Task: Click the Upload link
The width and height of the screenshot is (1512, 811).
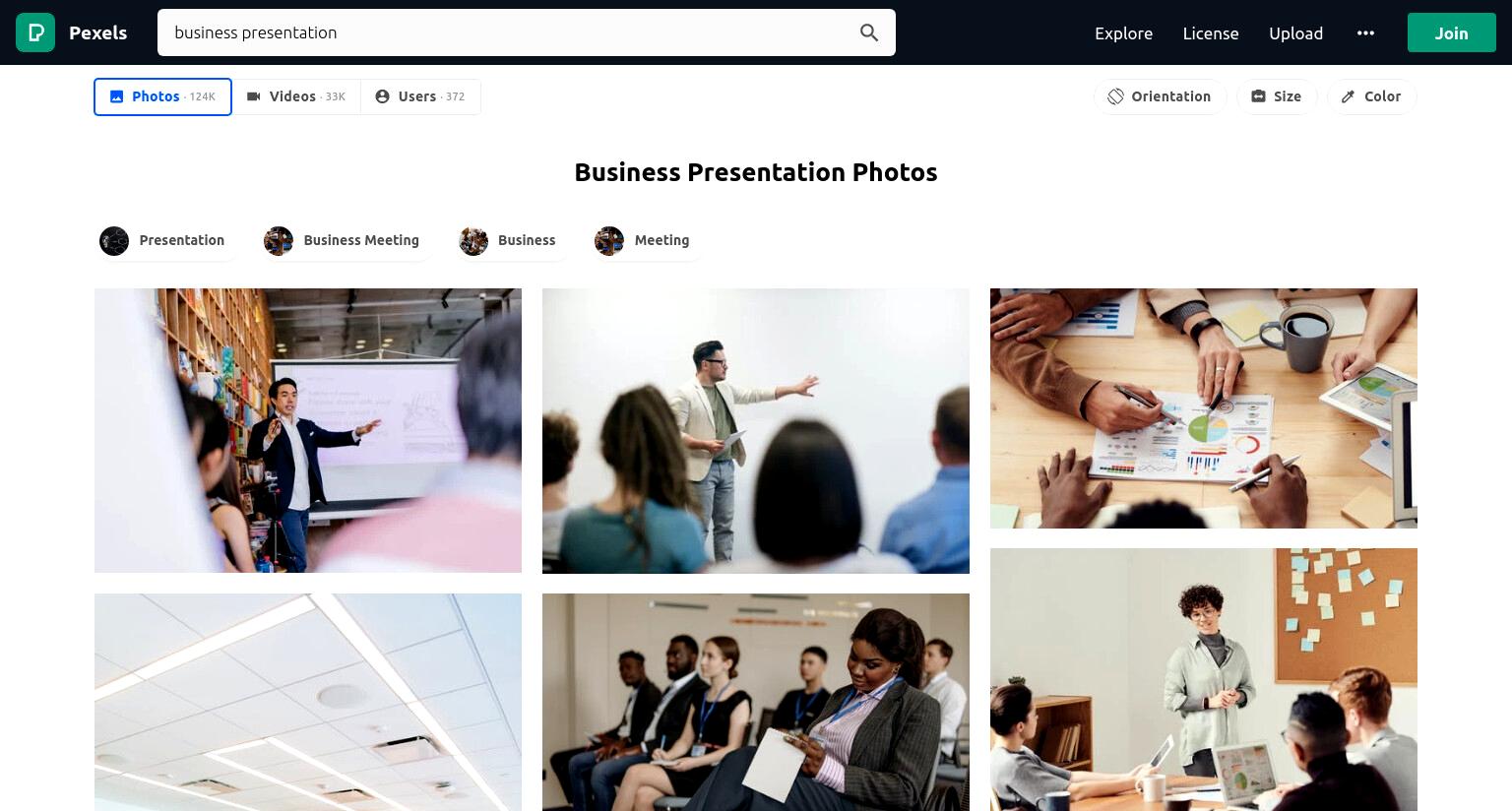Action: 1295,32
